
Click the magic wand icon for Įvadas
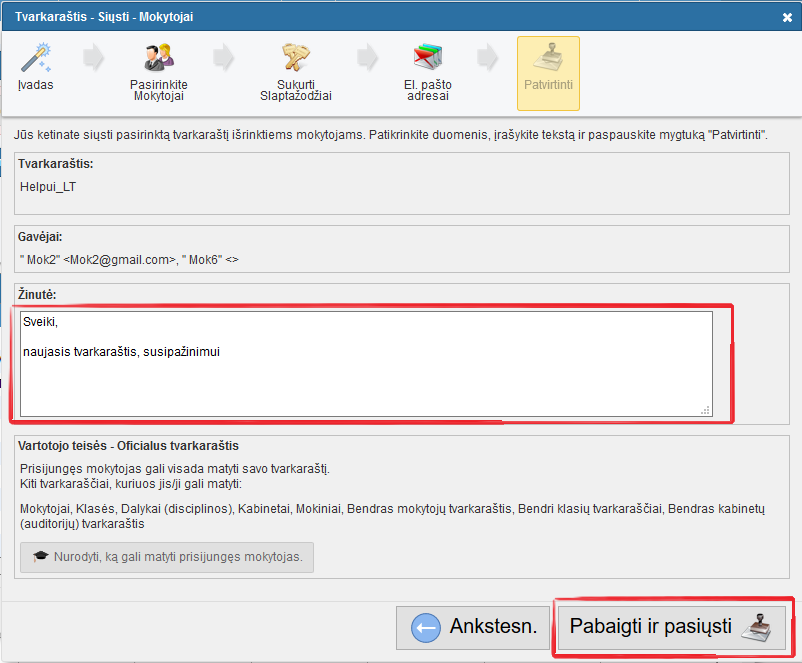pos(36,56)
